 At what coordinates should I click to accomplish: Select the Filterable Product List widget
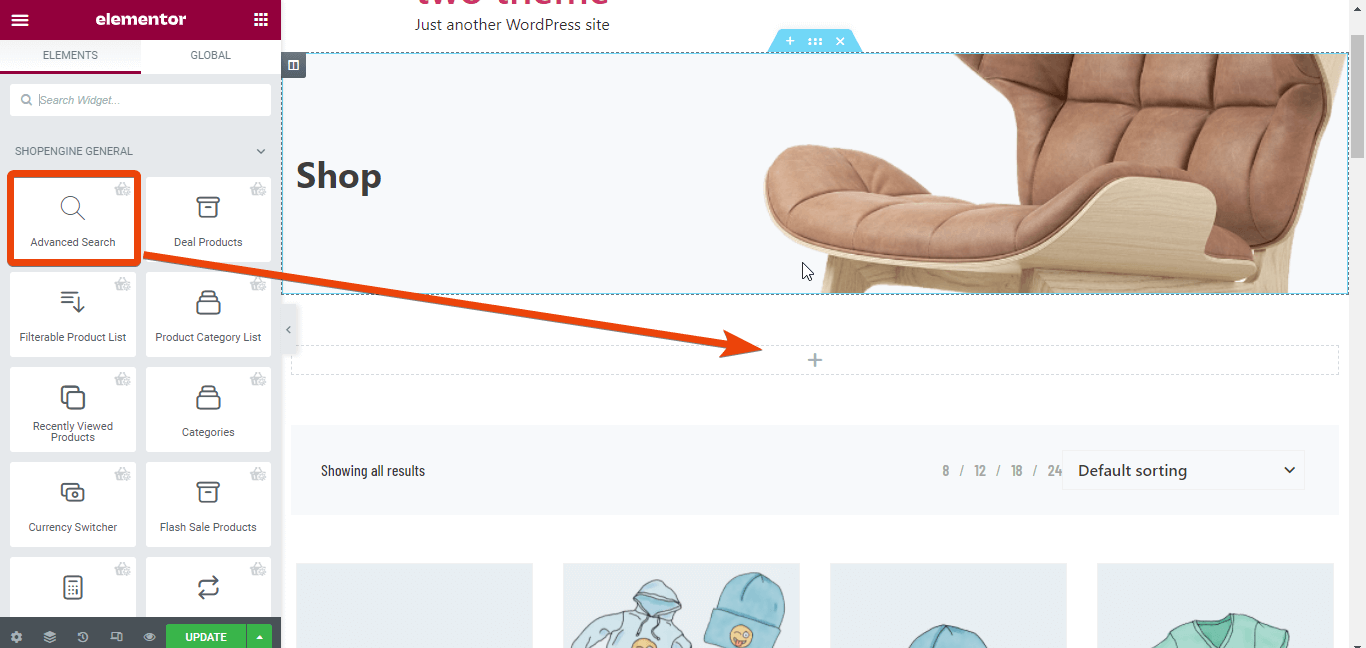click(73, 314)
